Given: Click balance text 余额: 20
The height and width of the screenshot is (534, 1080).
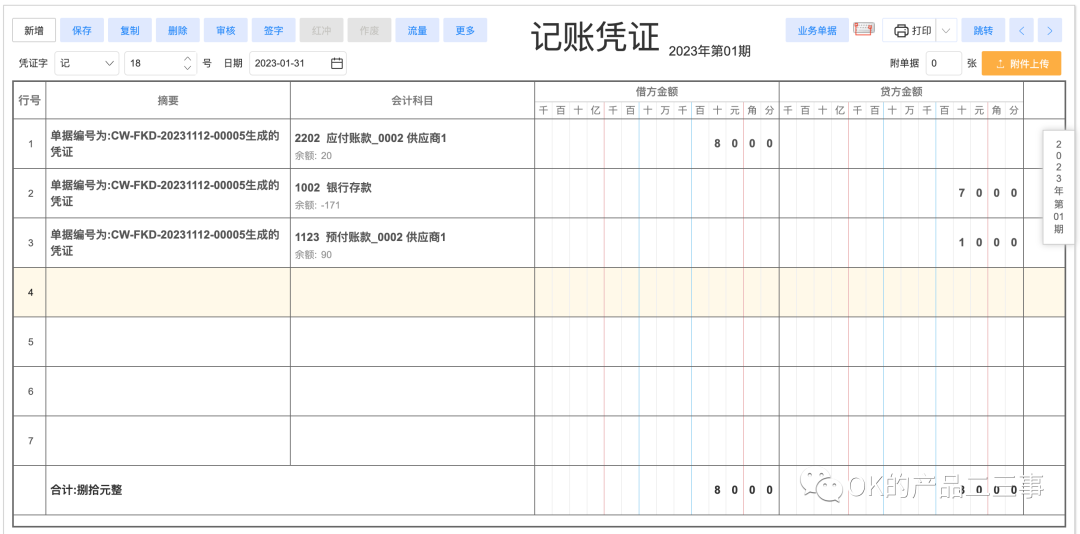Looking at the screenshot, I should [x=313, y=156].
